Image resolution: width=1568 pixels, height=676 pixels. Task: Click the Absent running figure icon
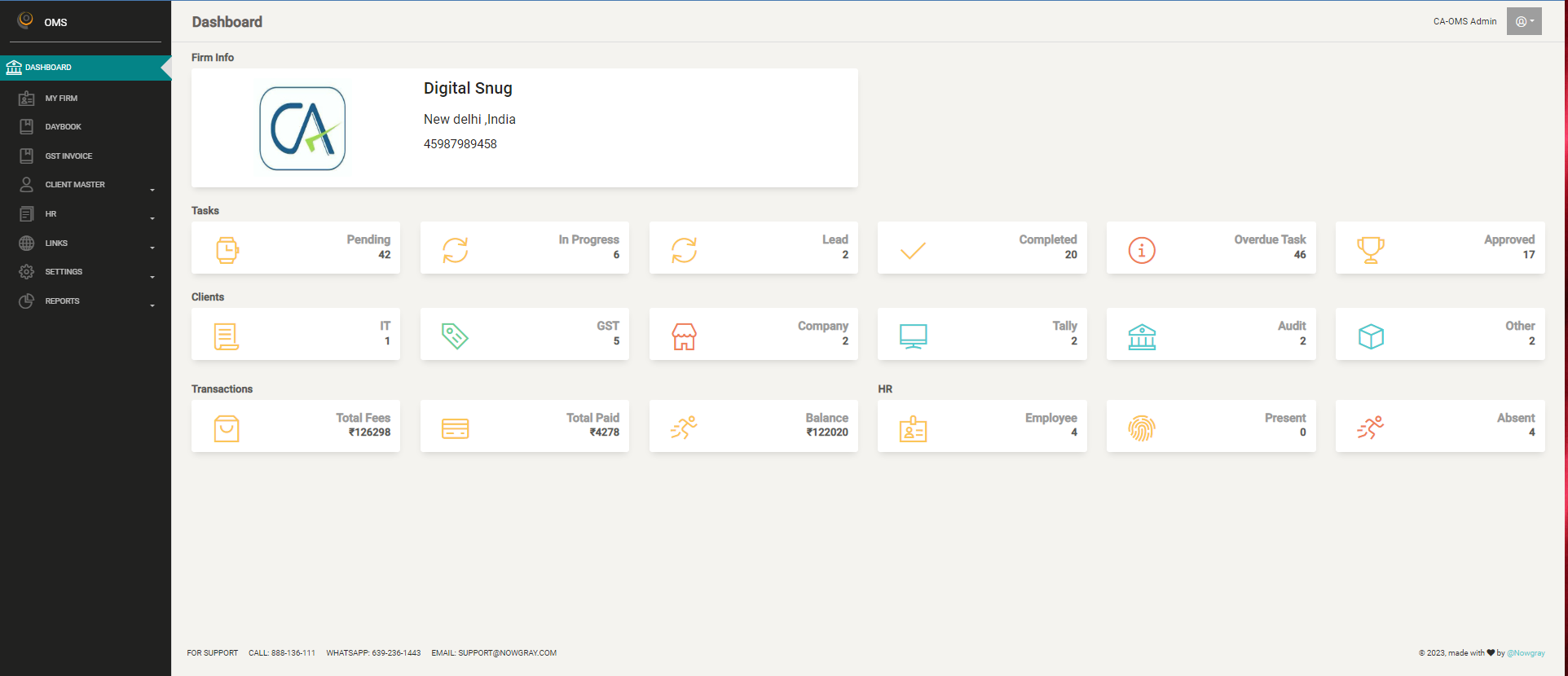pos(1371,428)
